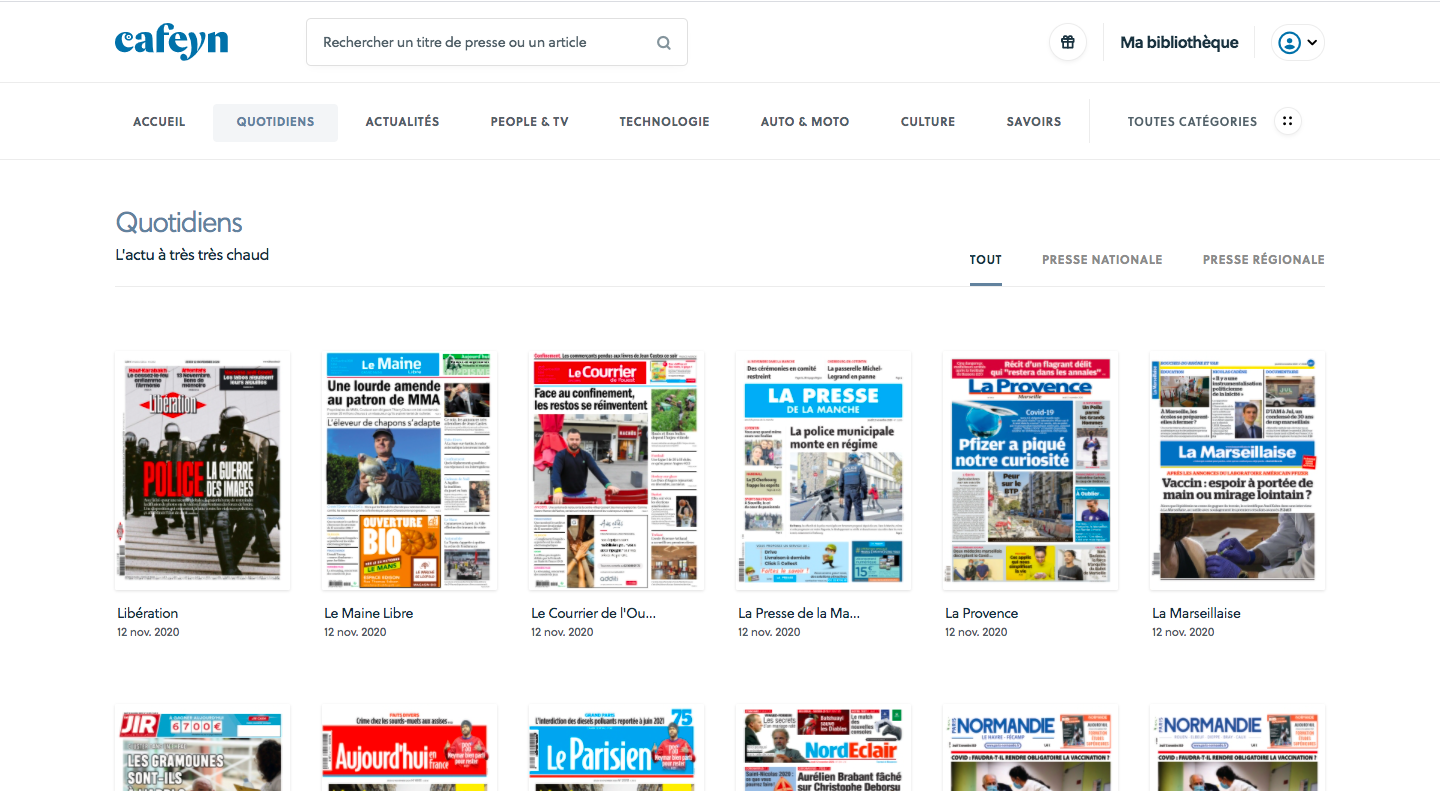Click the date under La Marseillaise
This screenshot has width=1440, height=791.
pyautogui.click(x=1183, y=632)
